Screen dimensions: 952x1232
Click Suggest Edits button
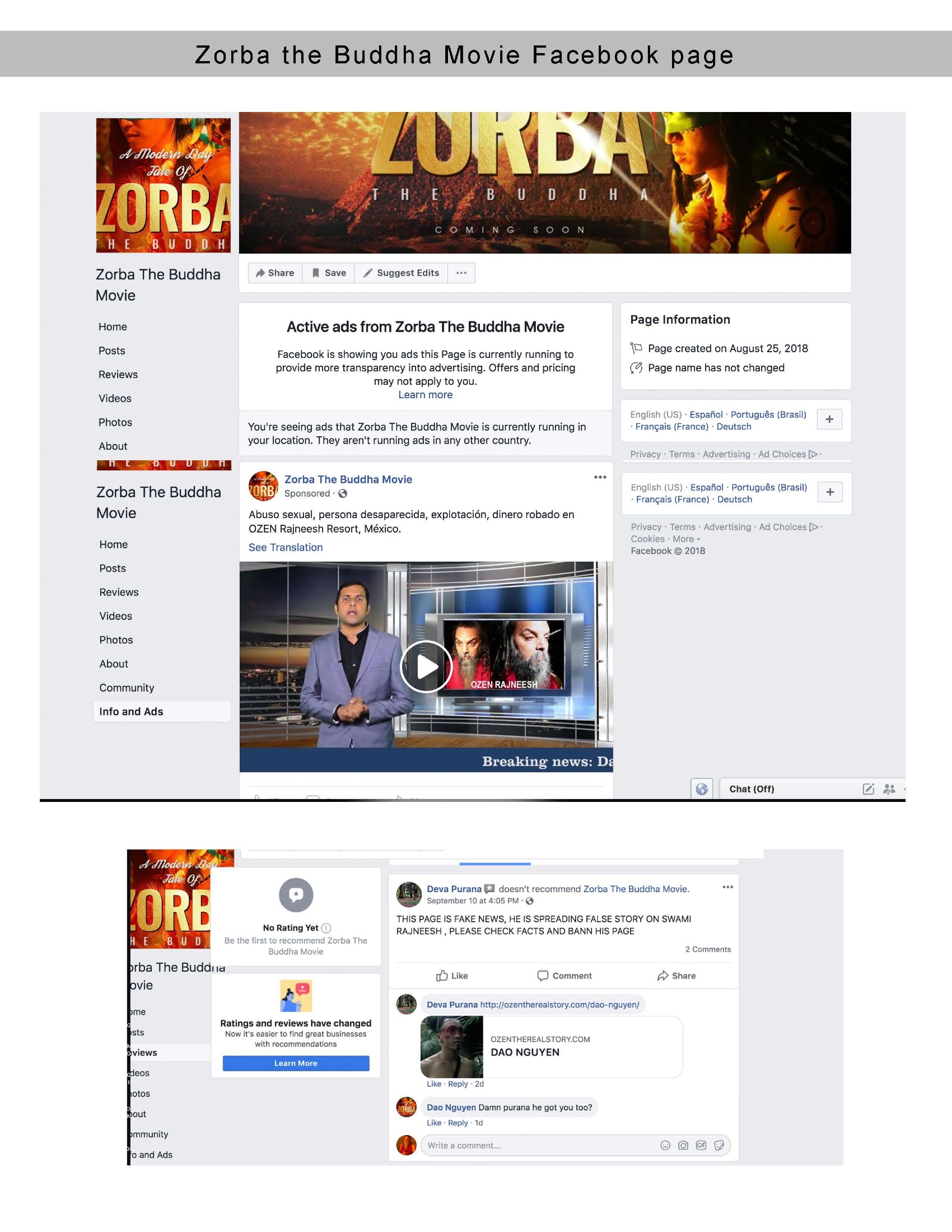click(401, 273)
